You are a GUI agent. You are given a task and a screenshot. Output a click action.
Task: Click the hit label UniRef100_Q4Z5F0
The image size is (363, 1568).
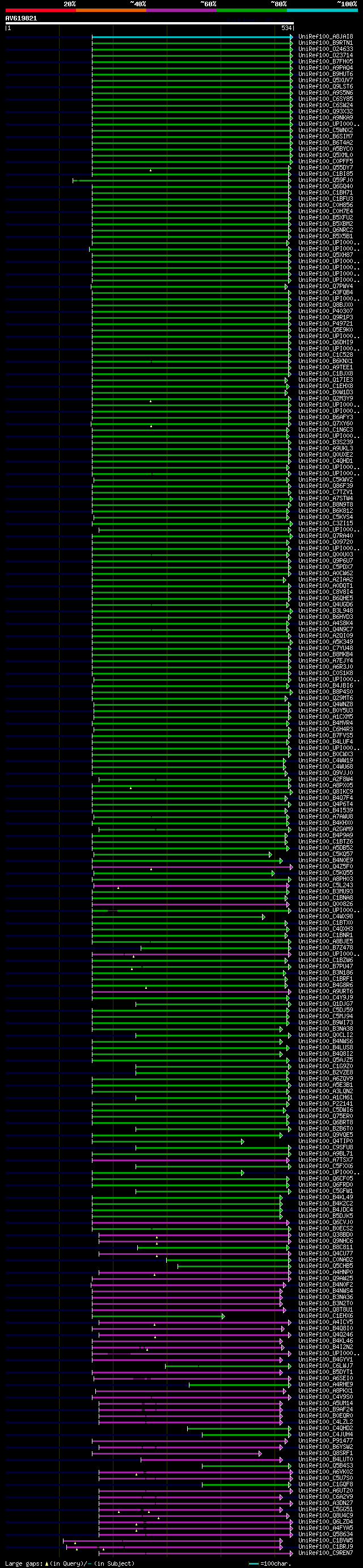pyautogui.click(x=325, y=867)
